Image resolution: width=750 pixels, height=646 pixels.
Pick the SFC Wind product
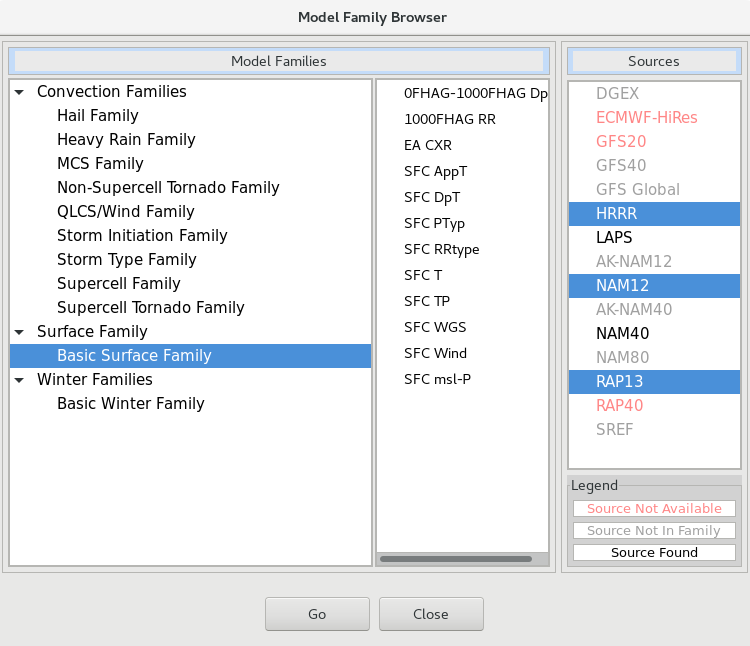click(435, 353)
